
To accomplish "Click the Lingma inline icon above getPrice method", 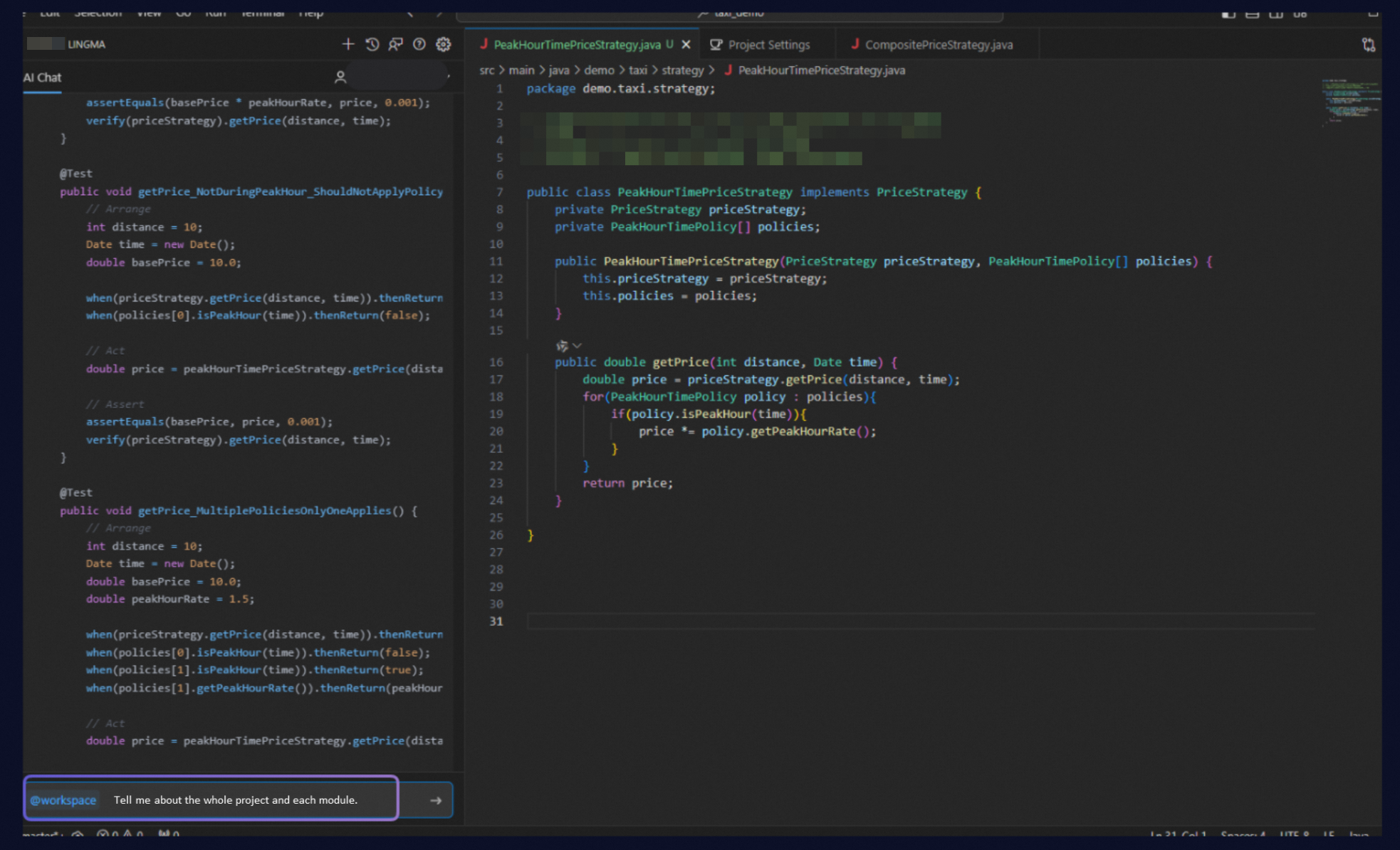I will coord(562,346).
